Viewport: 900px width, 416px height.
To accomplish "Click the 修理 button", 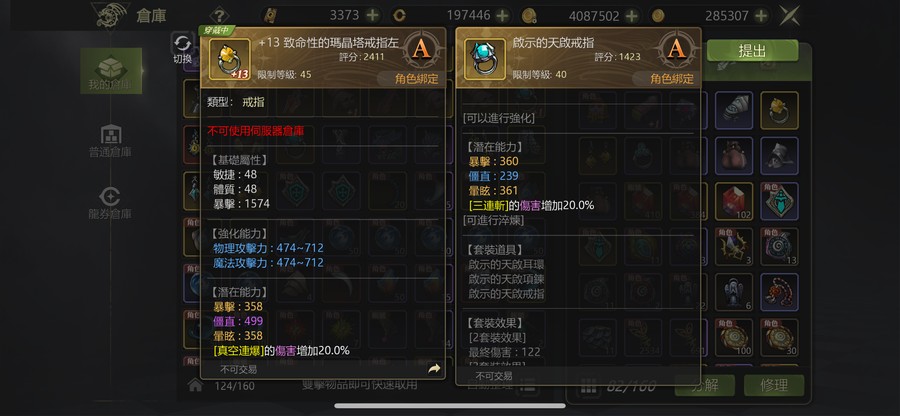I will pos(774,385).
